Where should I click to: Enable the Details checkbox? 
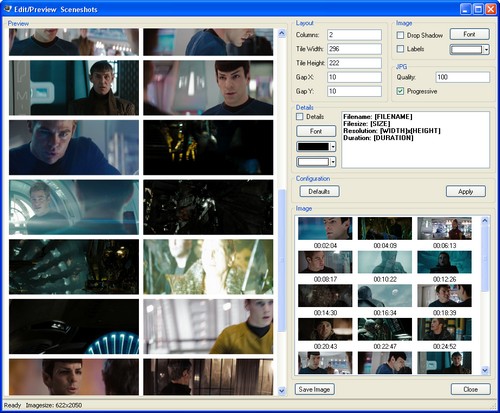[300, 117]
